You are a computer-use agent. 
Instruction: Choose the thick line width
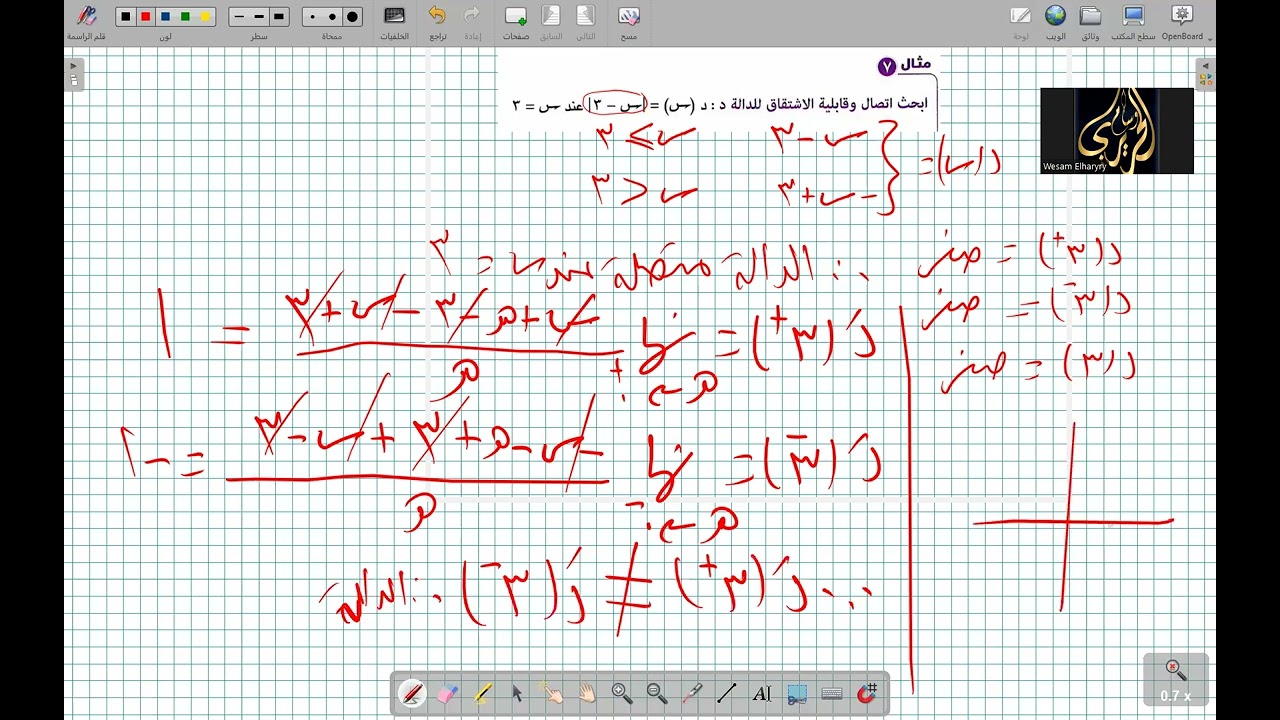click(x=279, y=17)
